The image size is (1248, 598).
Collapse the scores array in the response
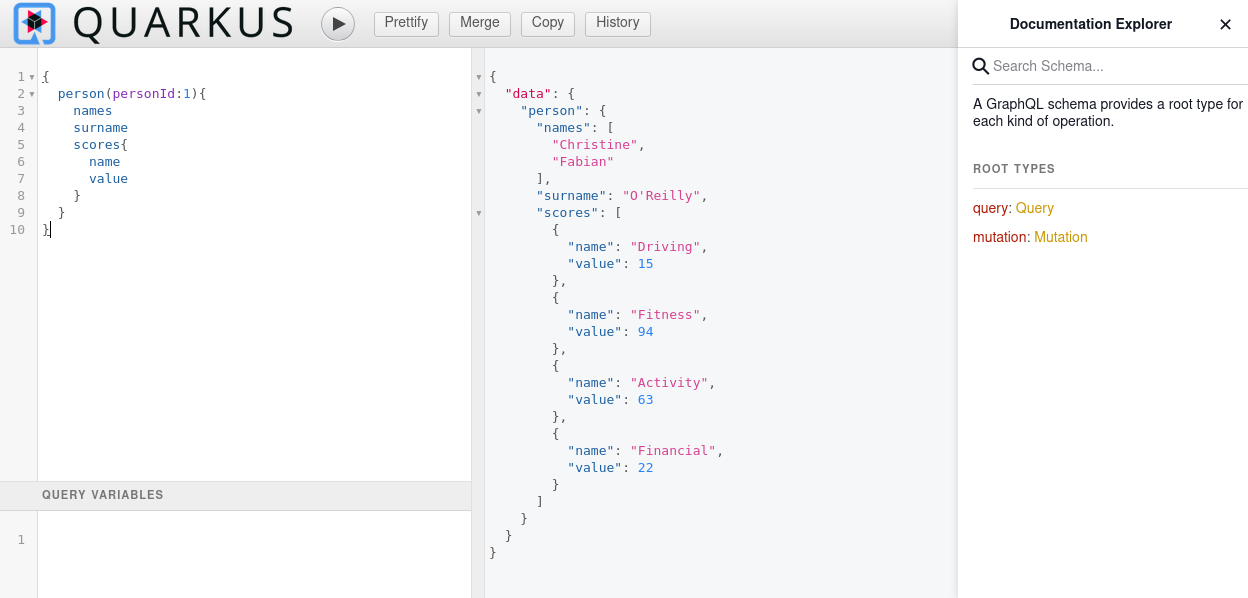[478, 212]
